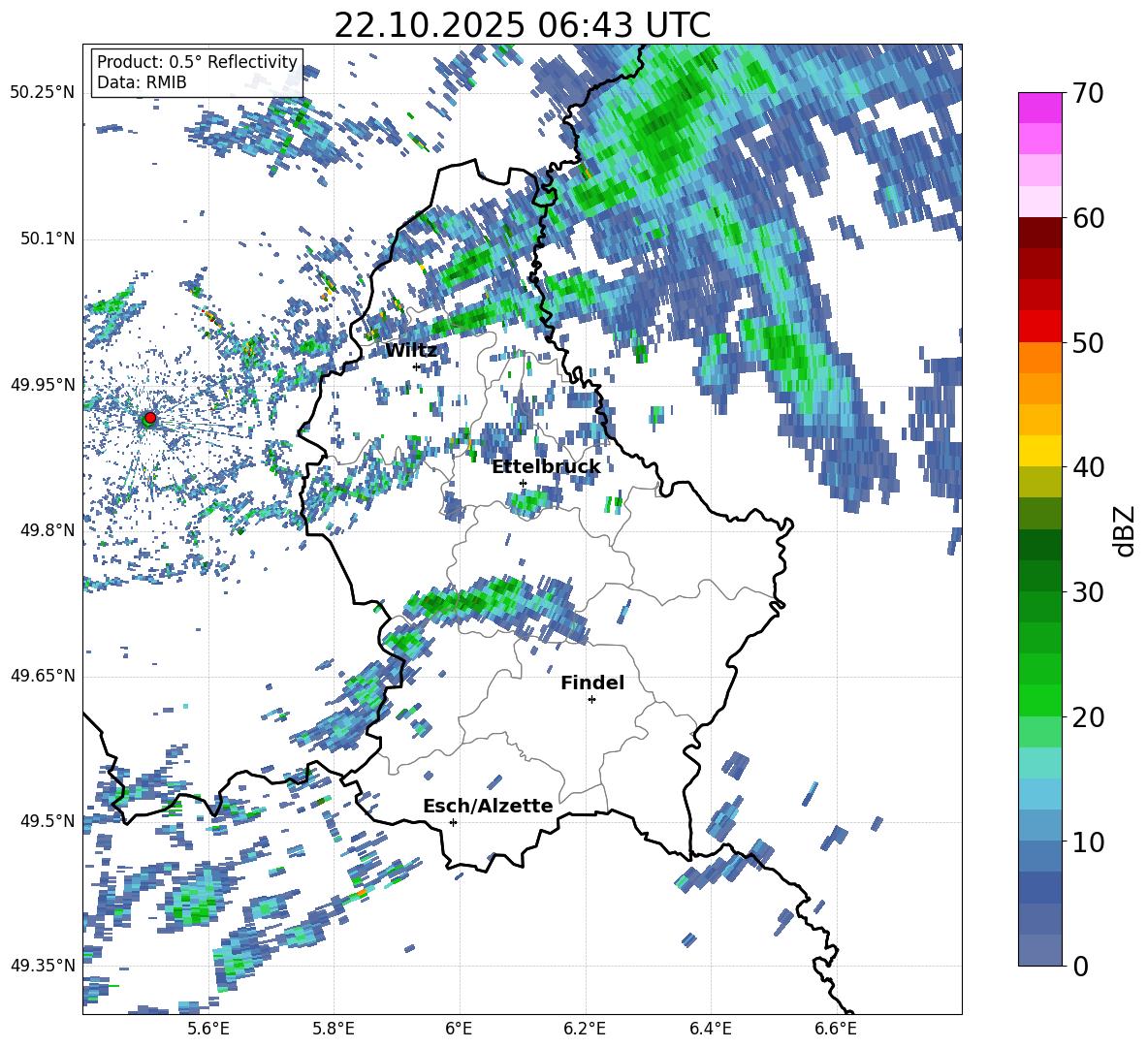Click the 6.6°E longitude label

[836, 1029]
